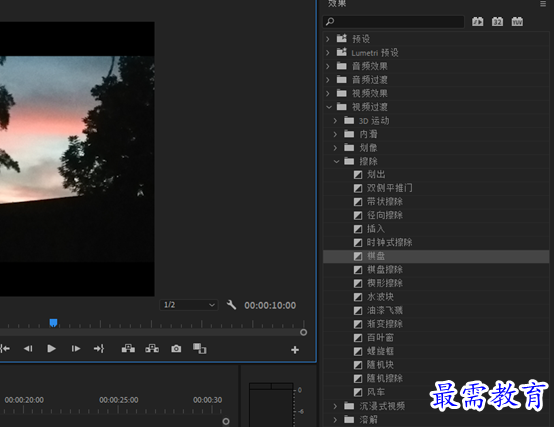Click the Export Frame camera icon
This screenshot has width=554, height=427.
point(176,349)
